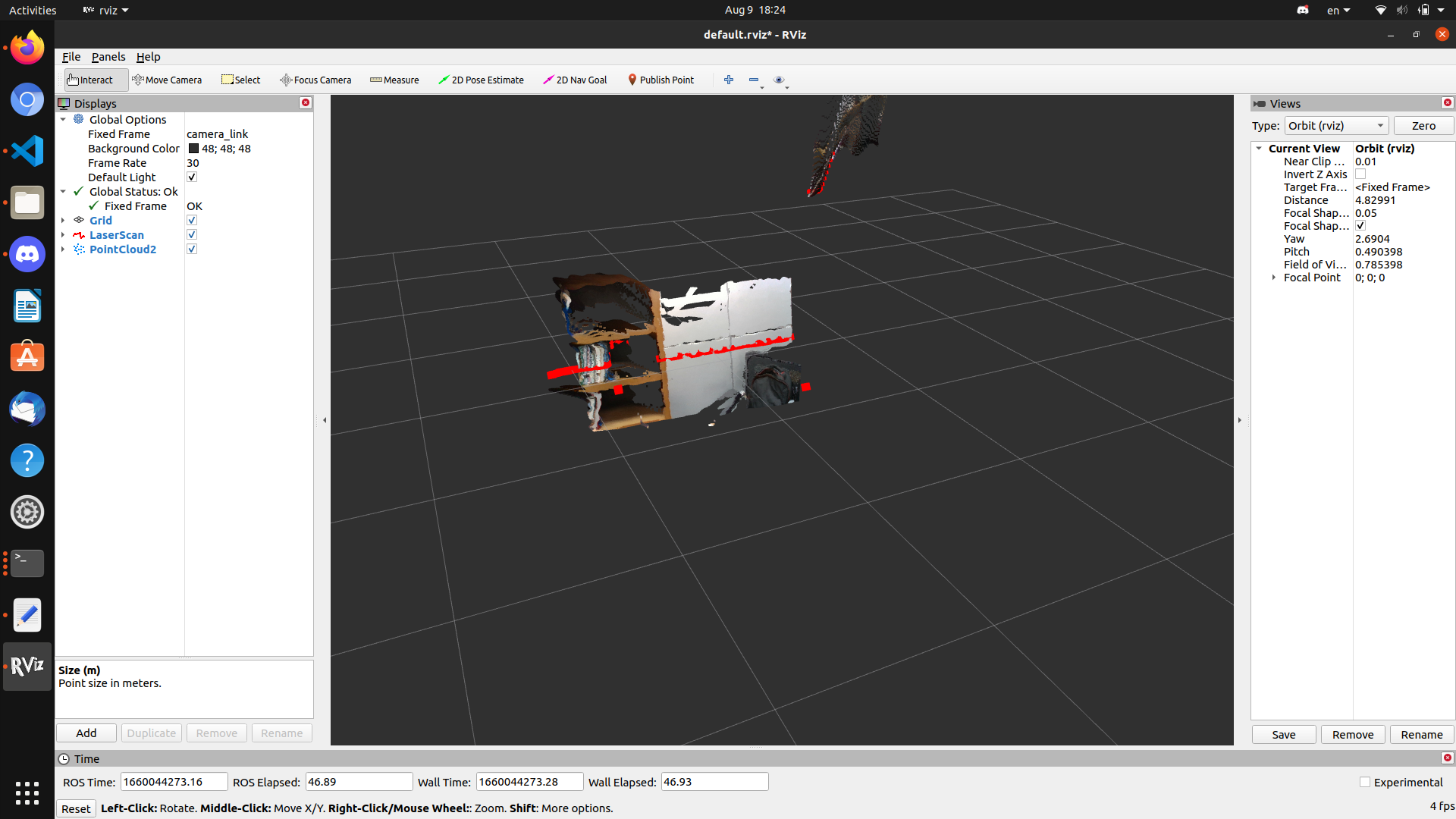Click the Add button under Displays

86,733
